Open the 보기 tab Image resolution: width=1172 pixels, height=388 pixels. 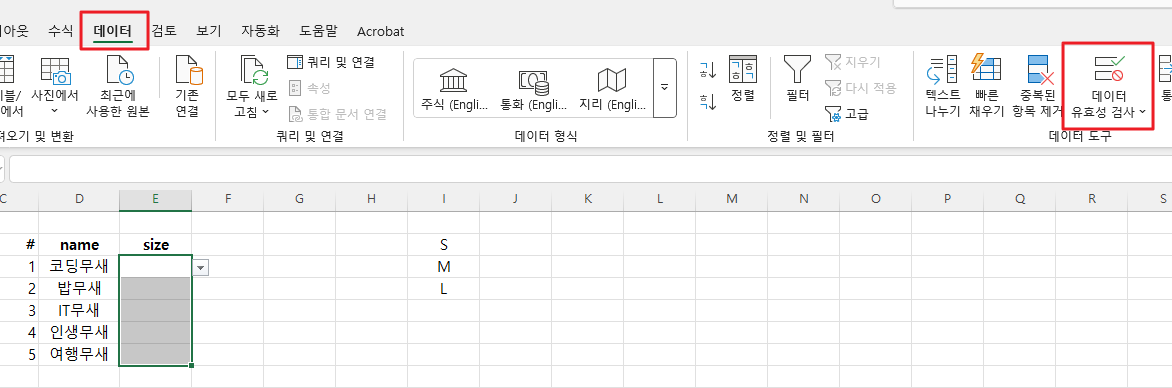coord(209,31)
